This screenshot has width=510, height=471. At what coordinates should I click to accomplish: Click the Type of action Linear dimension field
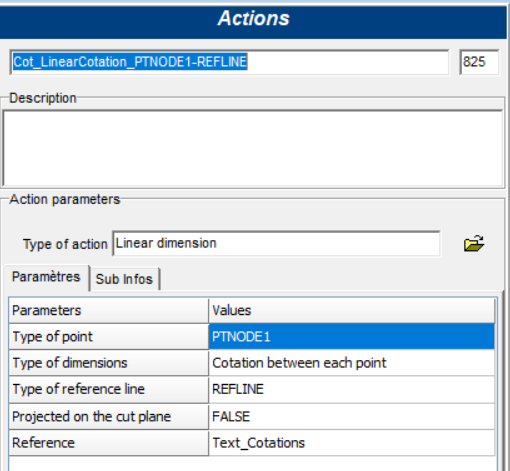click(276, 243)
